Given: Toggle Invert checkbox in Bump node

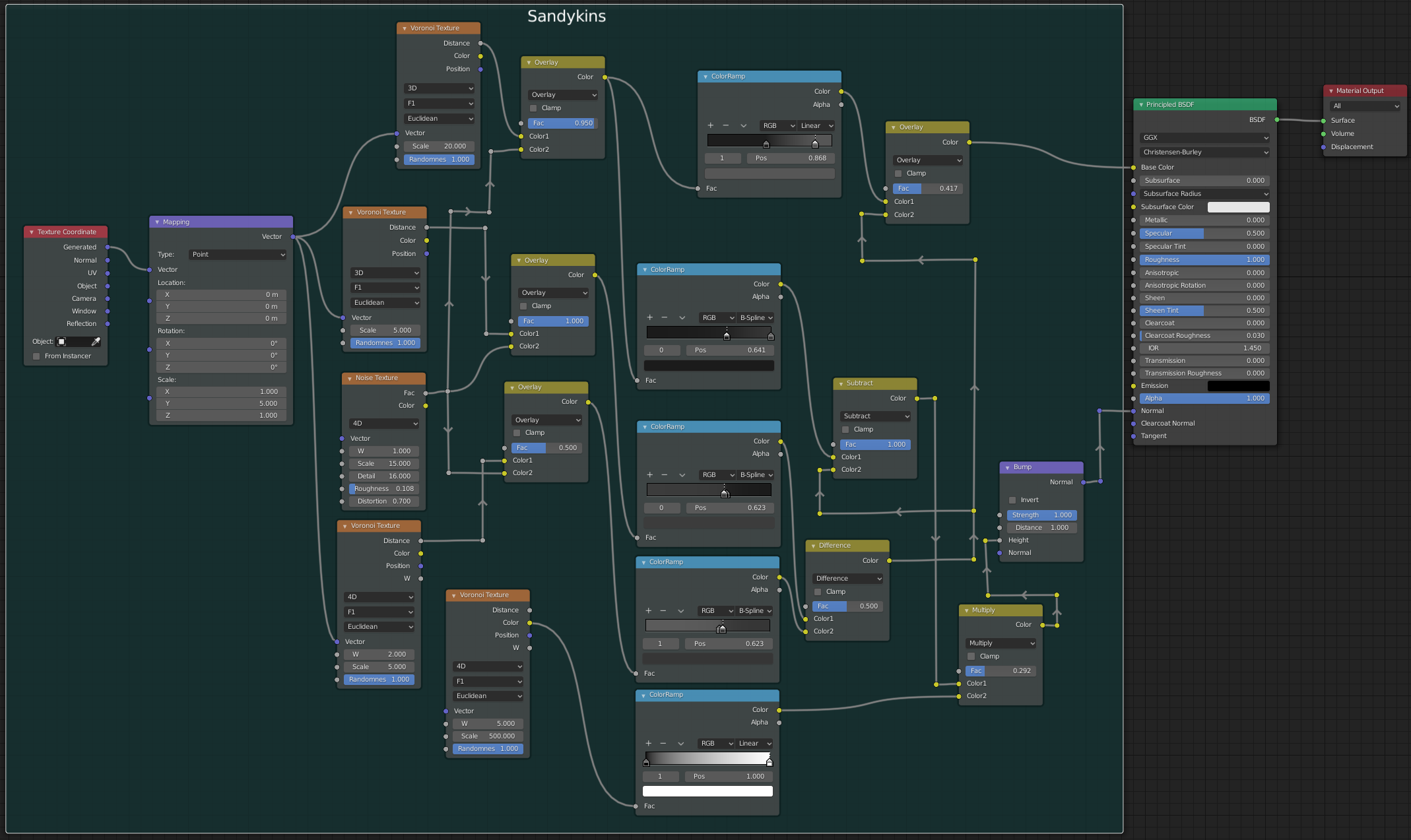Looking at the screenshot, I should pos(1012,500).
